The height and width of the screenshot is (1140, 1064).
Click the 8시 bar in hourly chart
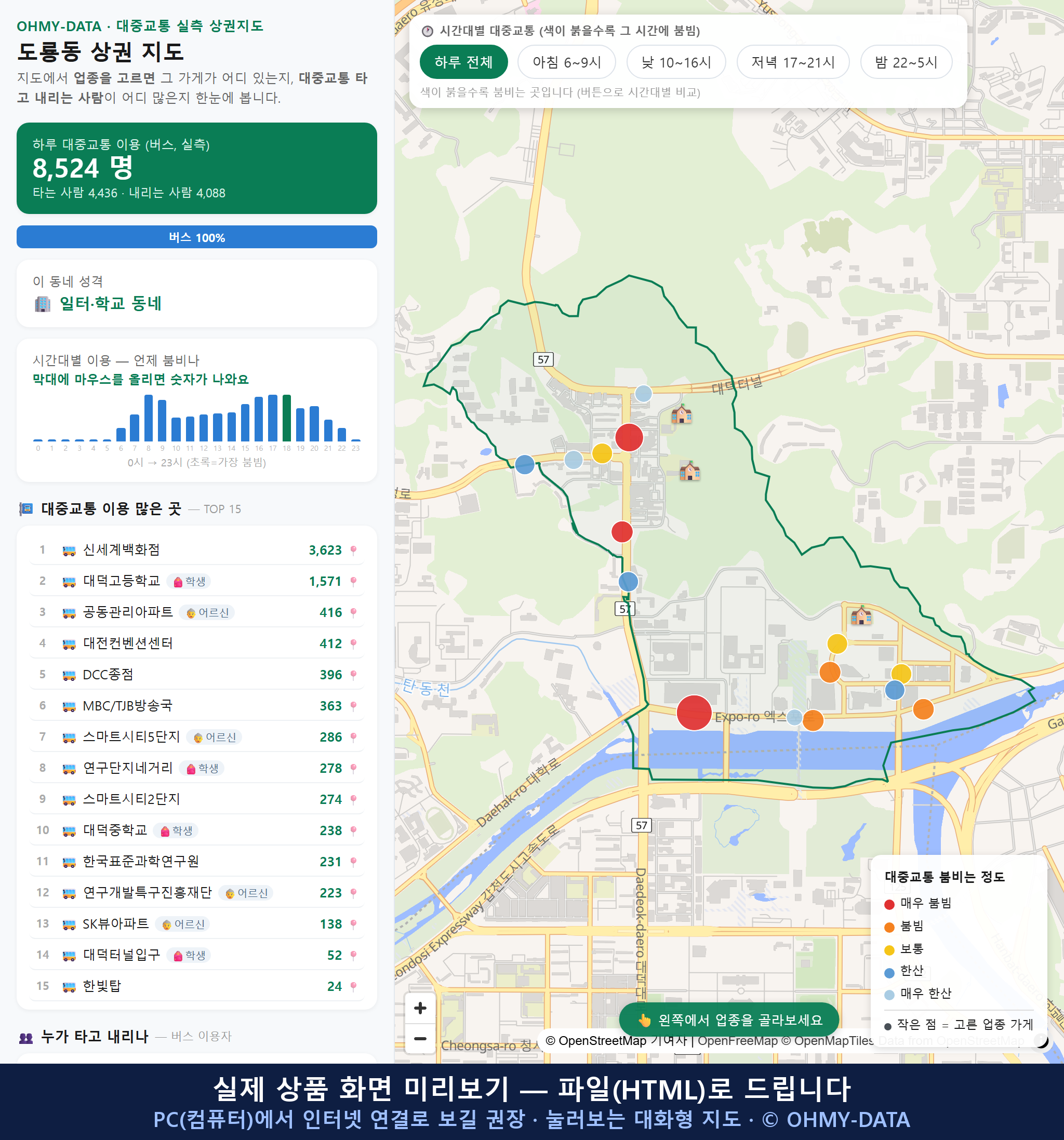click(149, 418)
